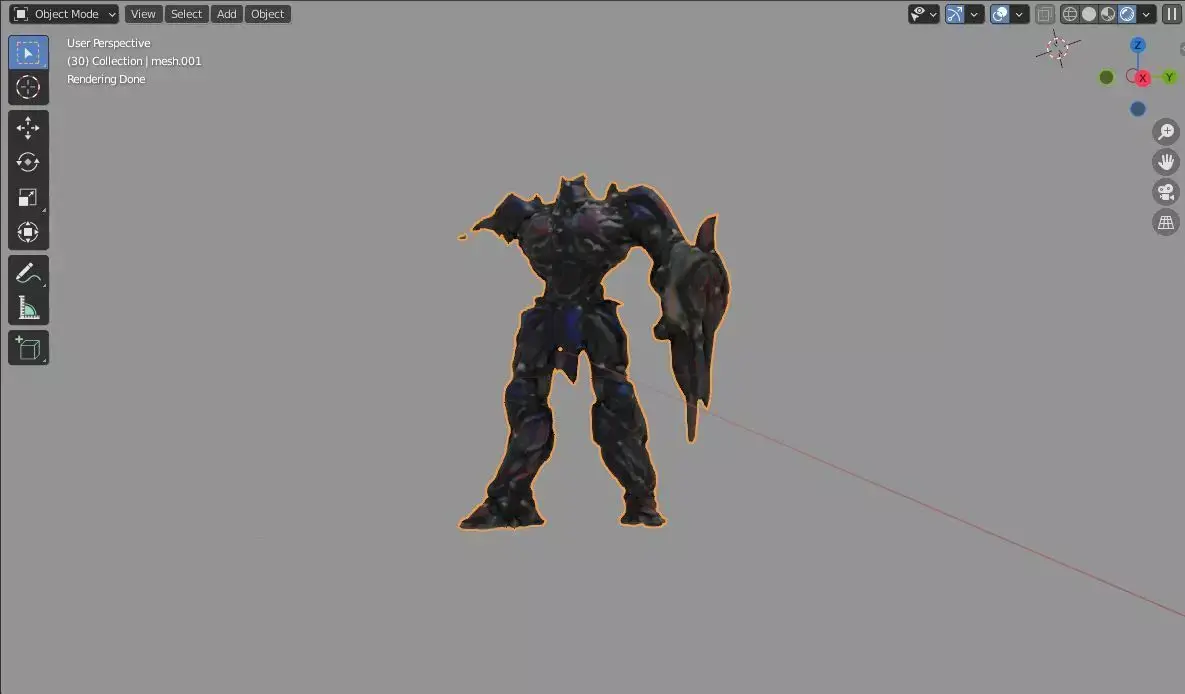Screen dimensions: 1185x694
Task: Choose the Move tool
Action: click(28, 128)
